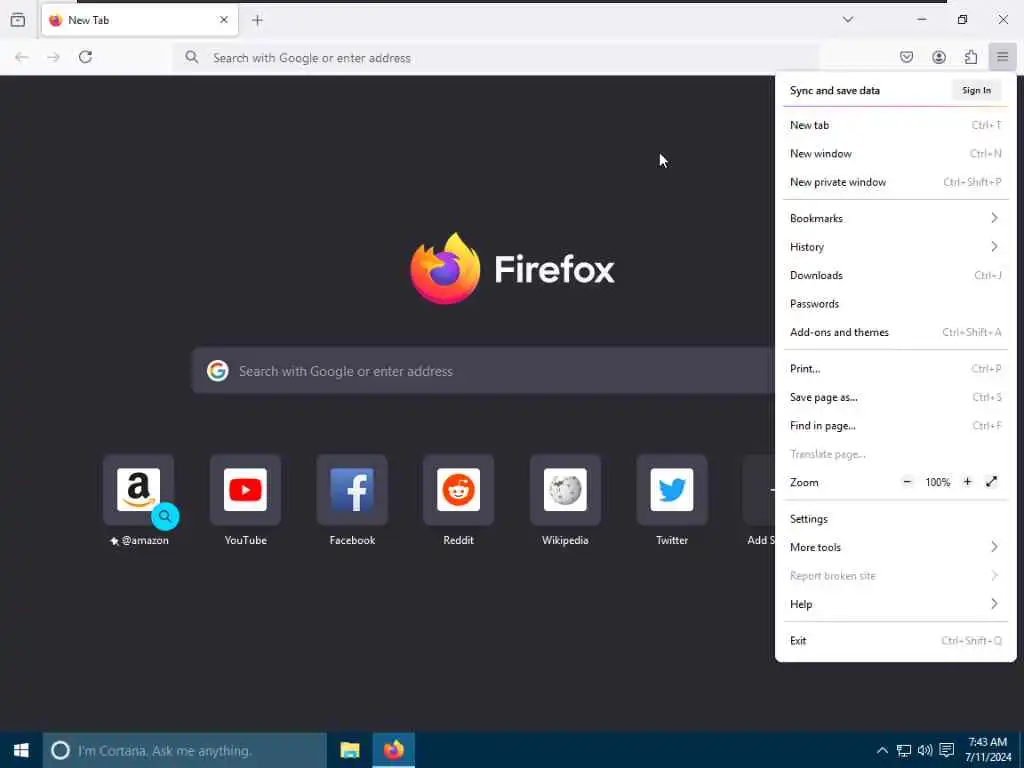Click the magnifier icon in address bar
Image resolution: width=1024 pixels, height=768 pixels.
[191, 57]
